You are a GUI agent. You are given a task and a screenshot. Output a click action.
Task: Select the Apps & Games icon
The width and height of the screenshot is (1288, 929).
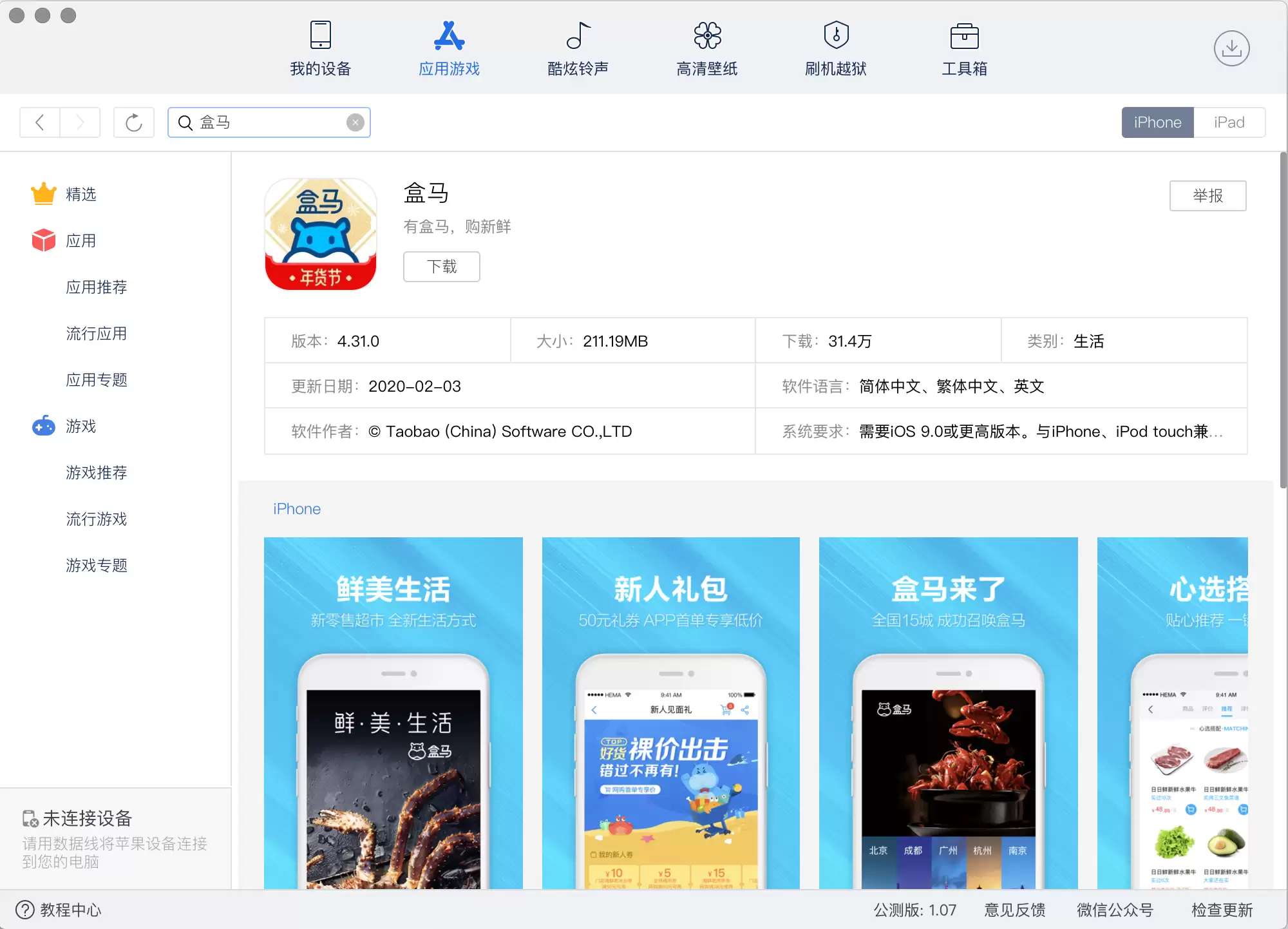tap(449, 35)
